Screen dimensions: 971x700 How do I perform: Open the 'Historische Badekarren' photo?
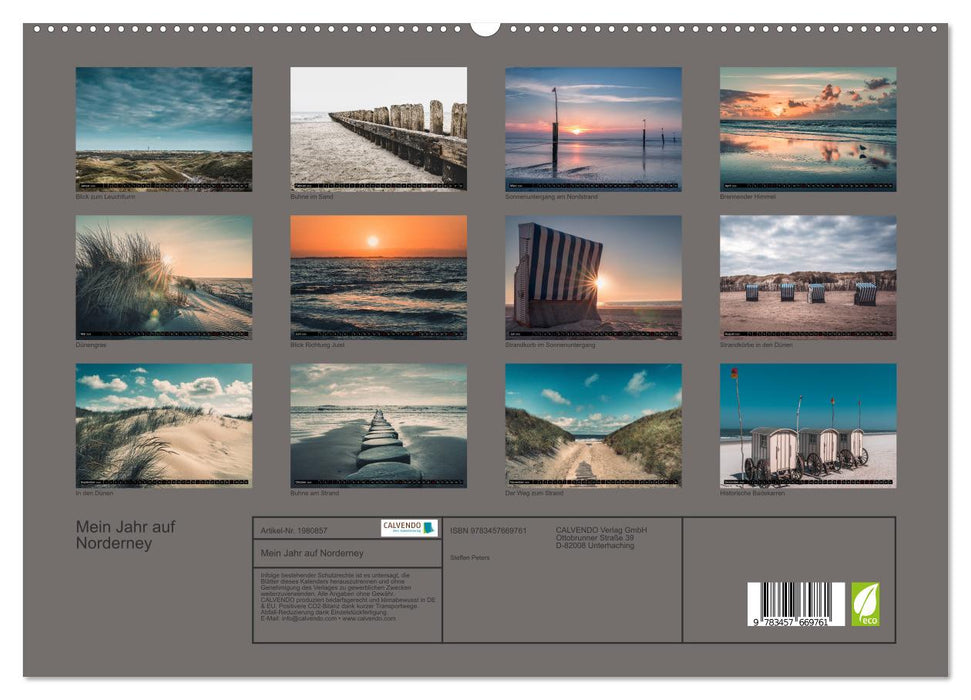tap(809, 428)
